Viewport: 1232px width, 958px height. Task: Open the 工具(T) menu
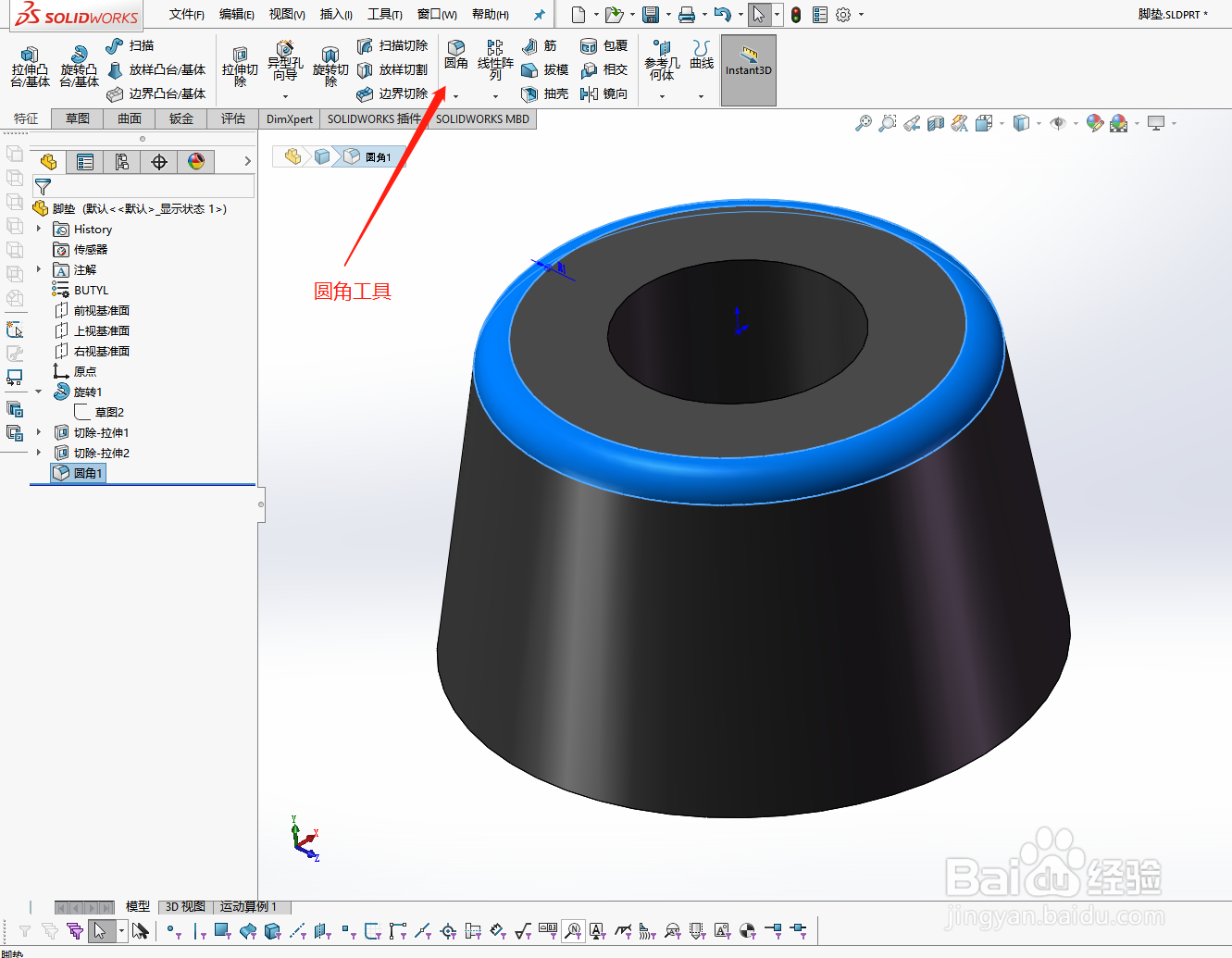tap(385, 15)
